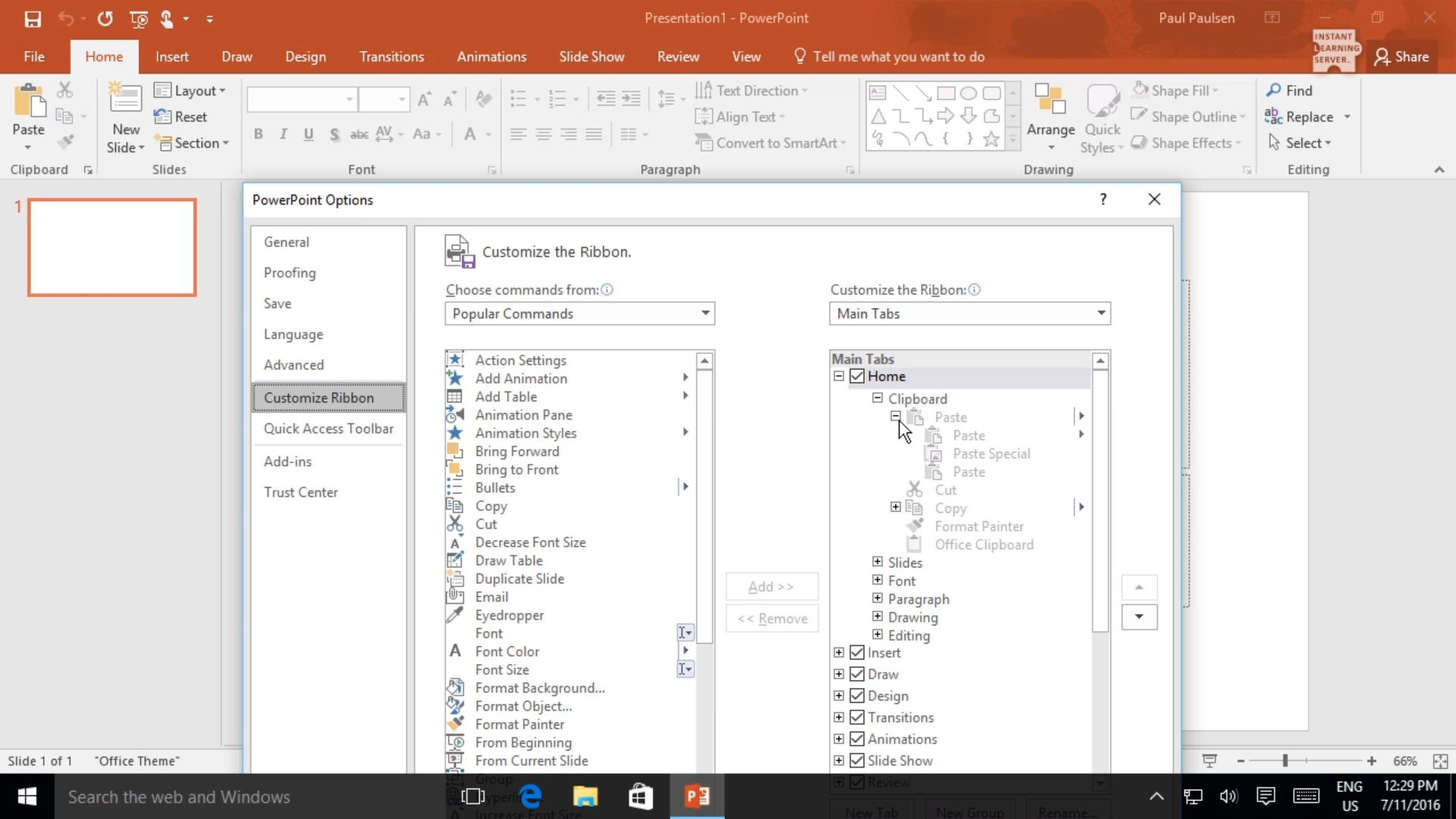Click the dialog Help question mark
The height and width of the screenshot is (819, 1456).
pyautogui.click(x=1103, y=199)
